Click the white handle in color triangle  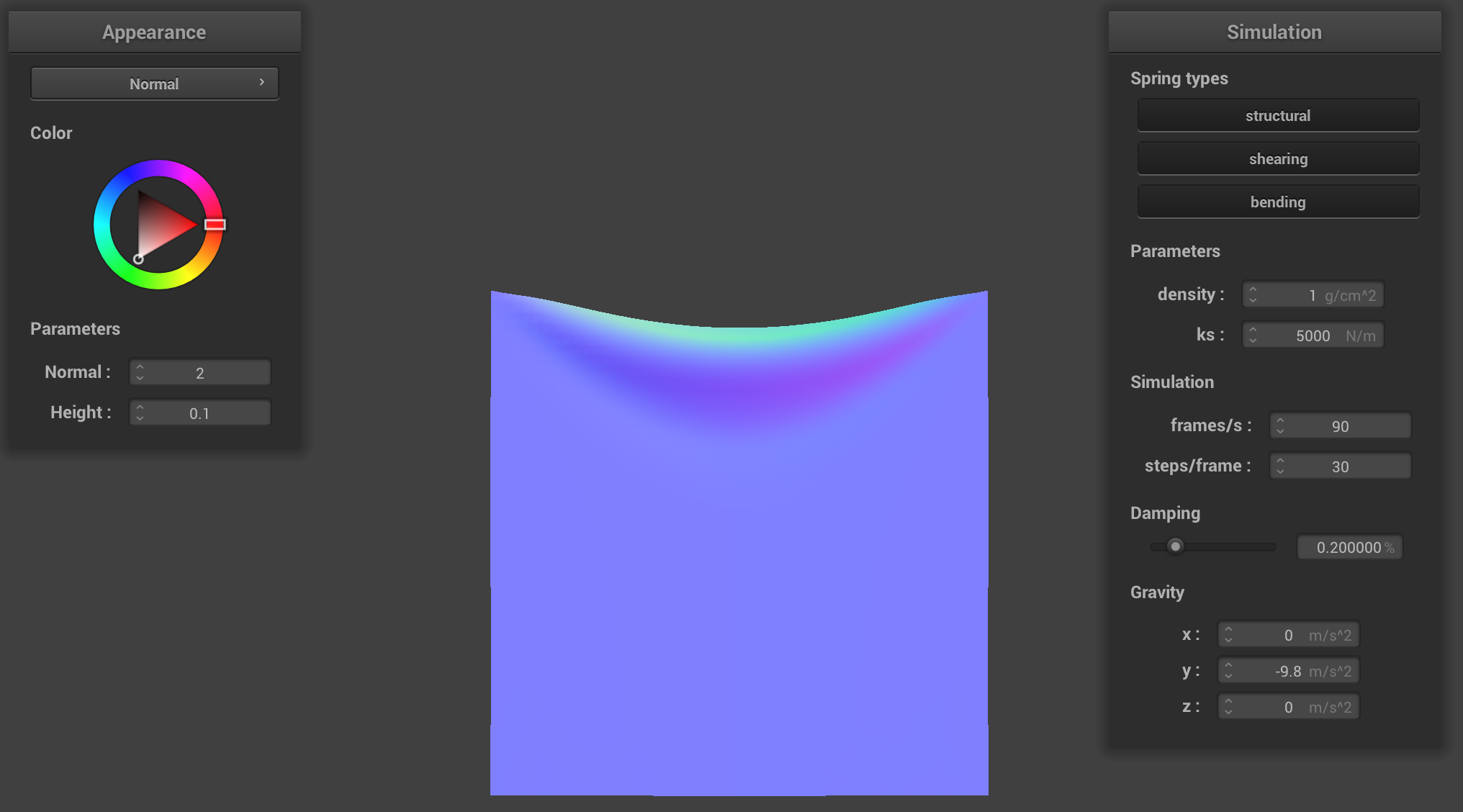point(138,259)
